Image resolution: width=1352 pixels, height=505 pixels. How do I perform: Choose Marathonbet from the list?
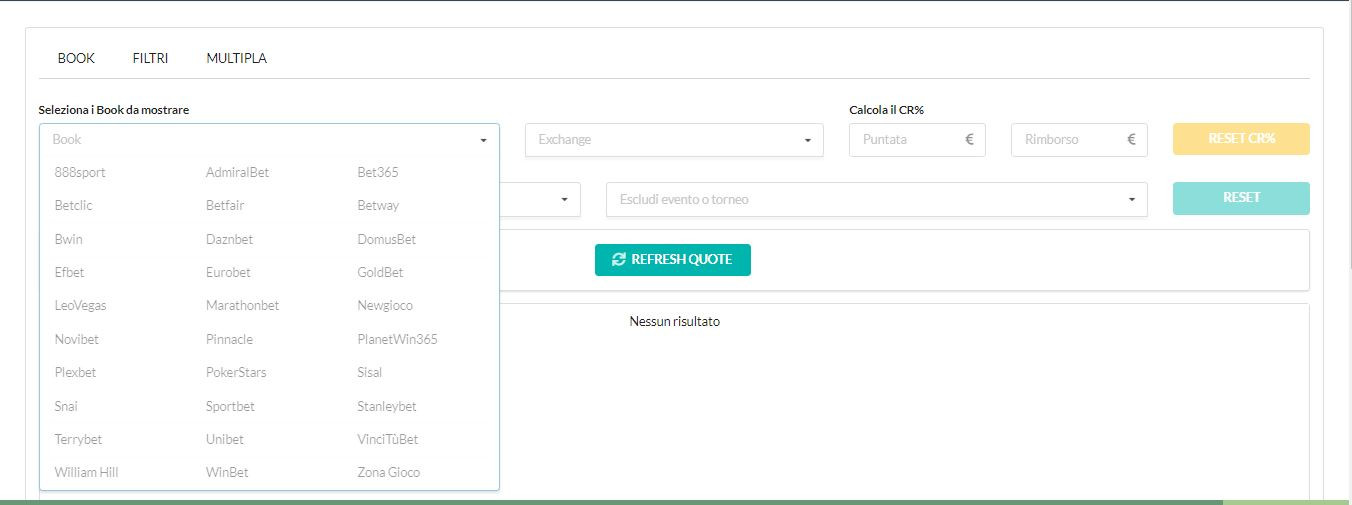[x=243, y=305]
